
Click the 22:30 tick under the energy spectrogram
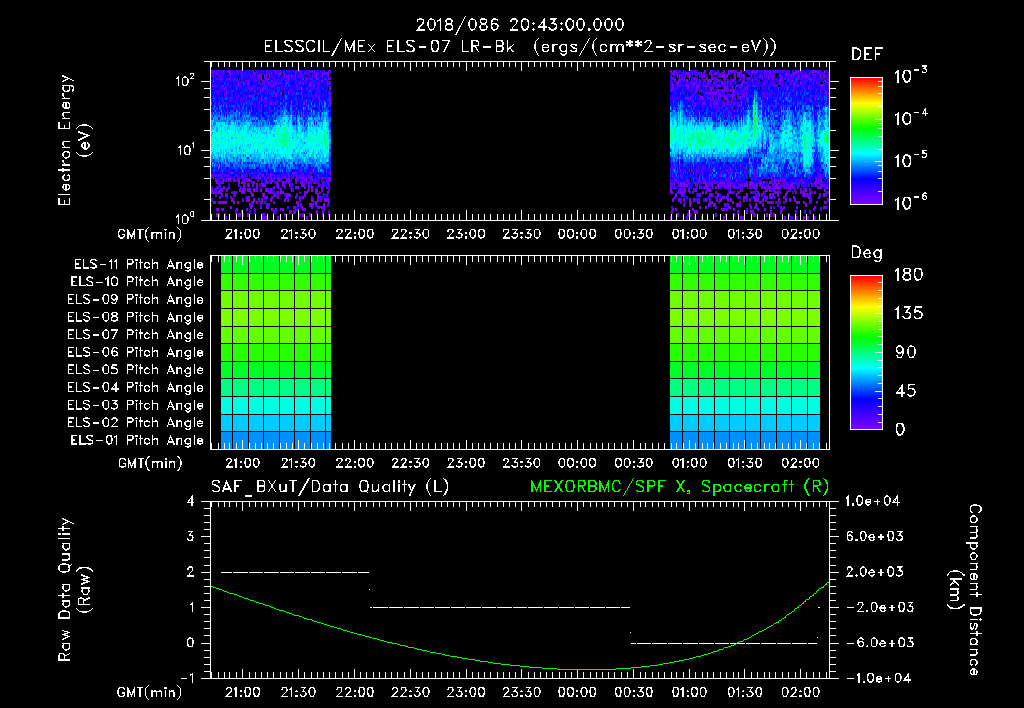pyautogui.click(x=409, y=233)
